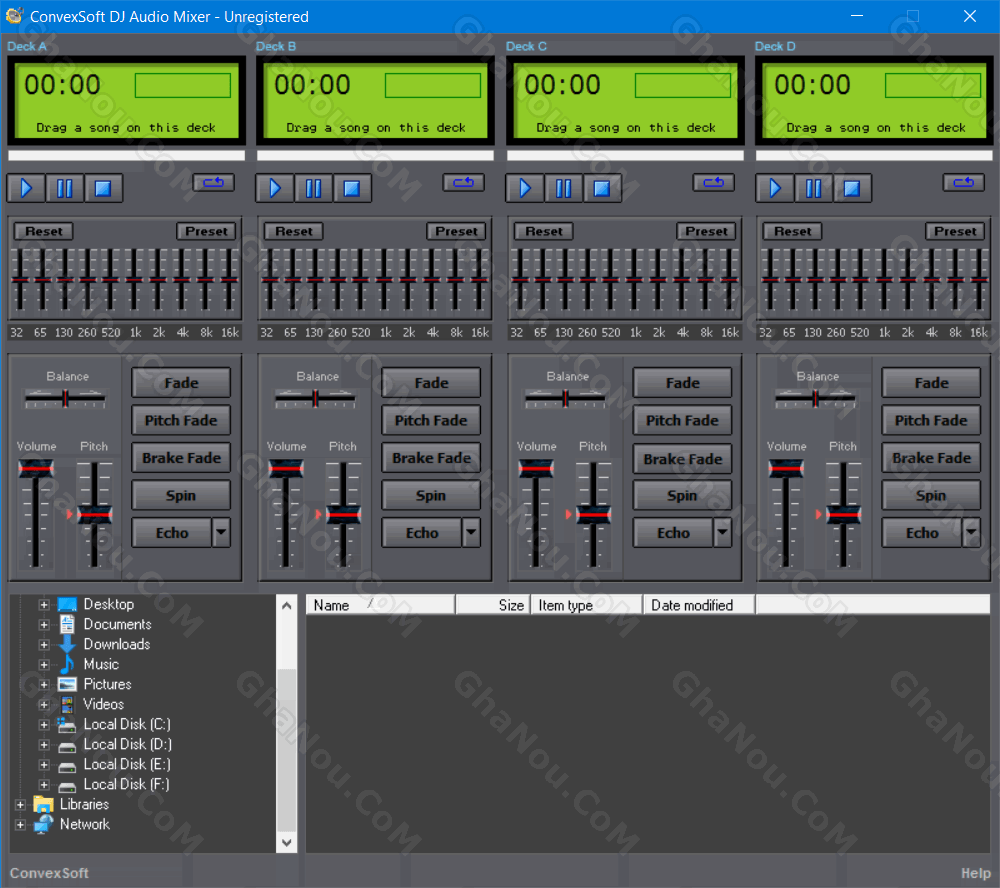Toggle the loop button on Deck C

coord(714,182)
